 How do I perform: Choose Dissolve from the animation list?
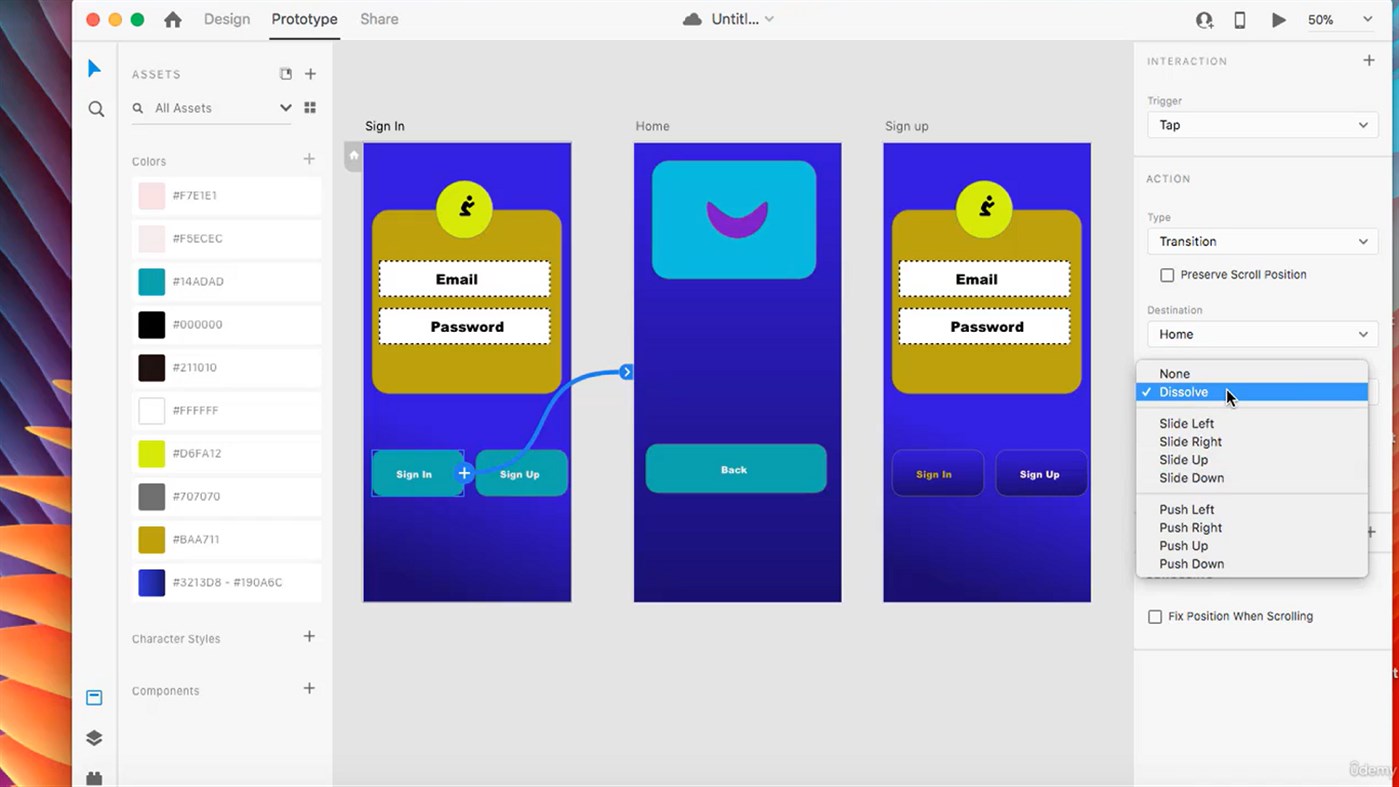pyautogui.click(x=1183, y=392)
